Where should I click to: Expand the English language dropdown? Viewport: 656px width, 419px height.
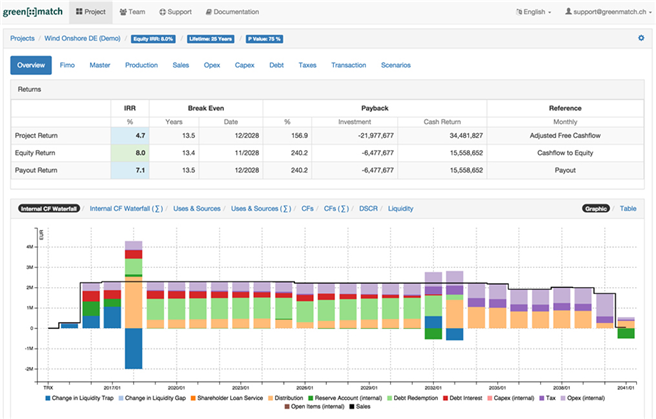pyautogui.click(x=532, y=12)
